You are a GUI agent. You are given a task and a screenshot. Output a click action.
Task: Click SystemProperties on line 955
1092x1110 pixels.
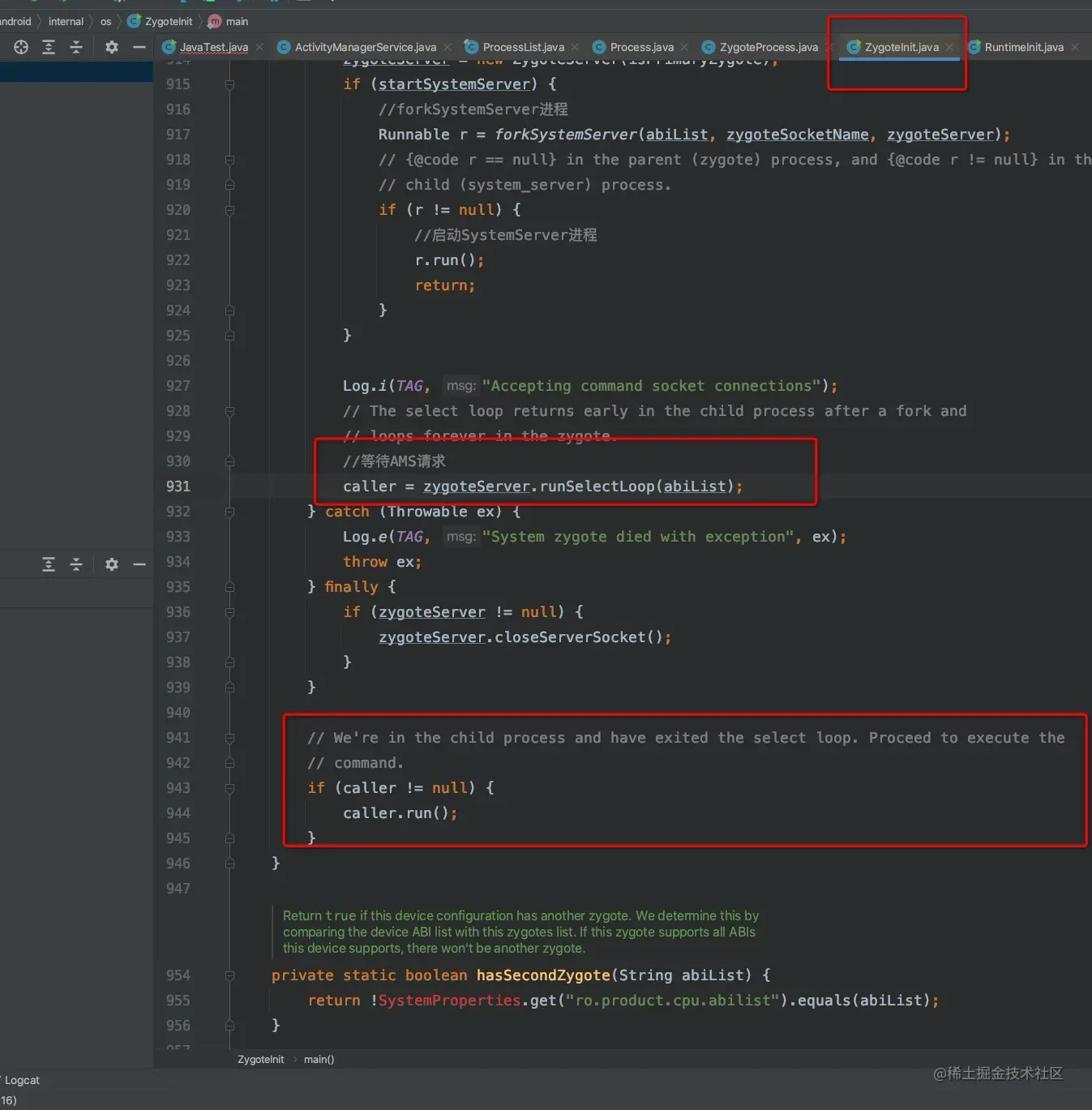tap(449, 1001)
